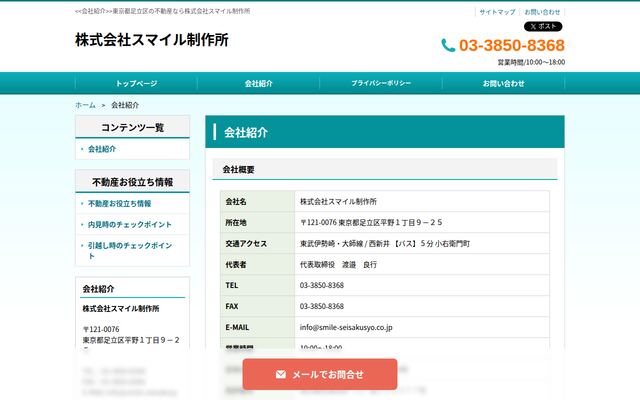The height and width of the screenshot is (400, 640).
Task: Click the large 会社紹介 teal page title
Action: point(246,132)
